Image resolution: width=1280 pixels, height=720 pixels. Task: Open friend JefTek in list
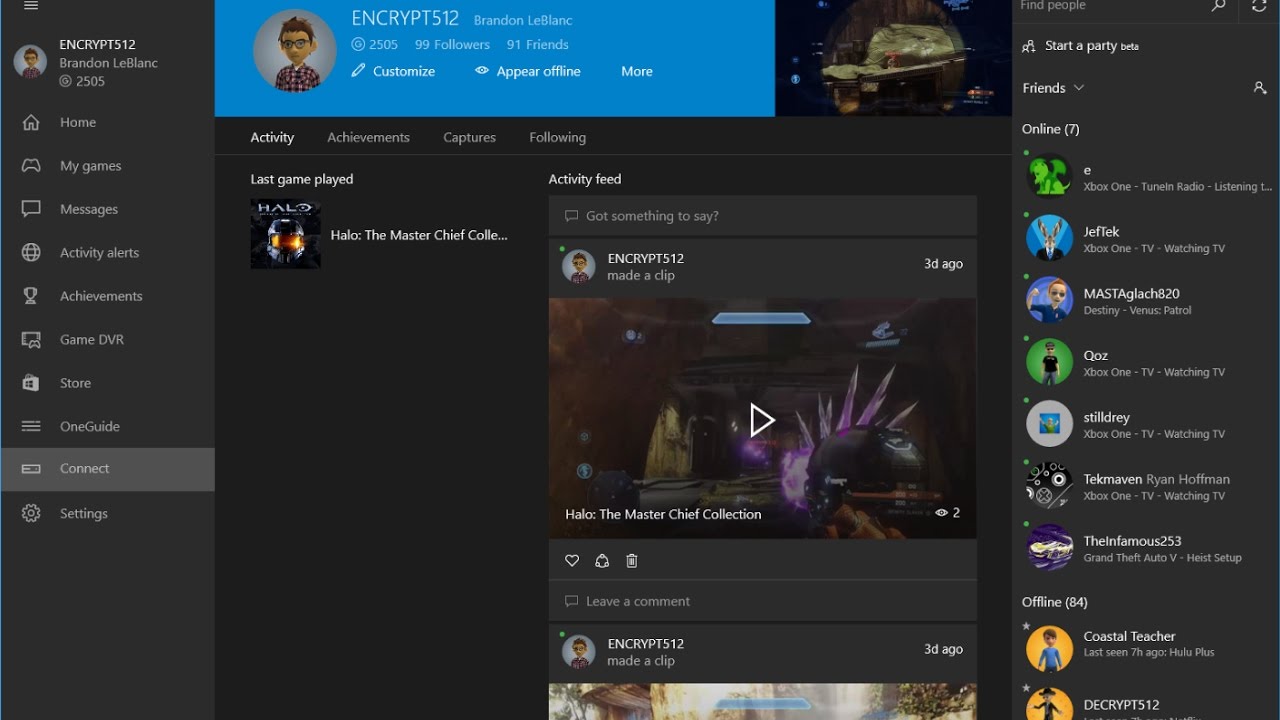[x=1146, y=238]
